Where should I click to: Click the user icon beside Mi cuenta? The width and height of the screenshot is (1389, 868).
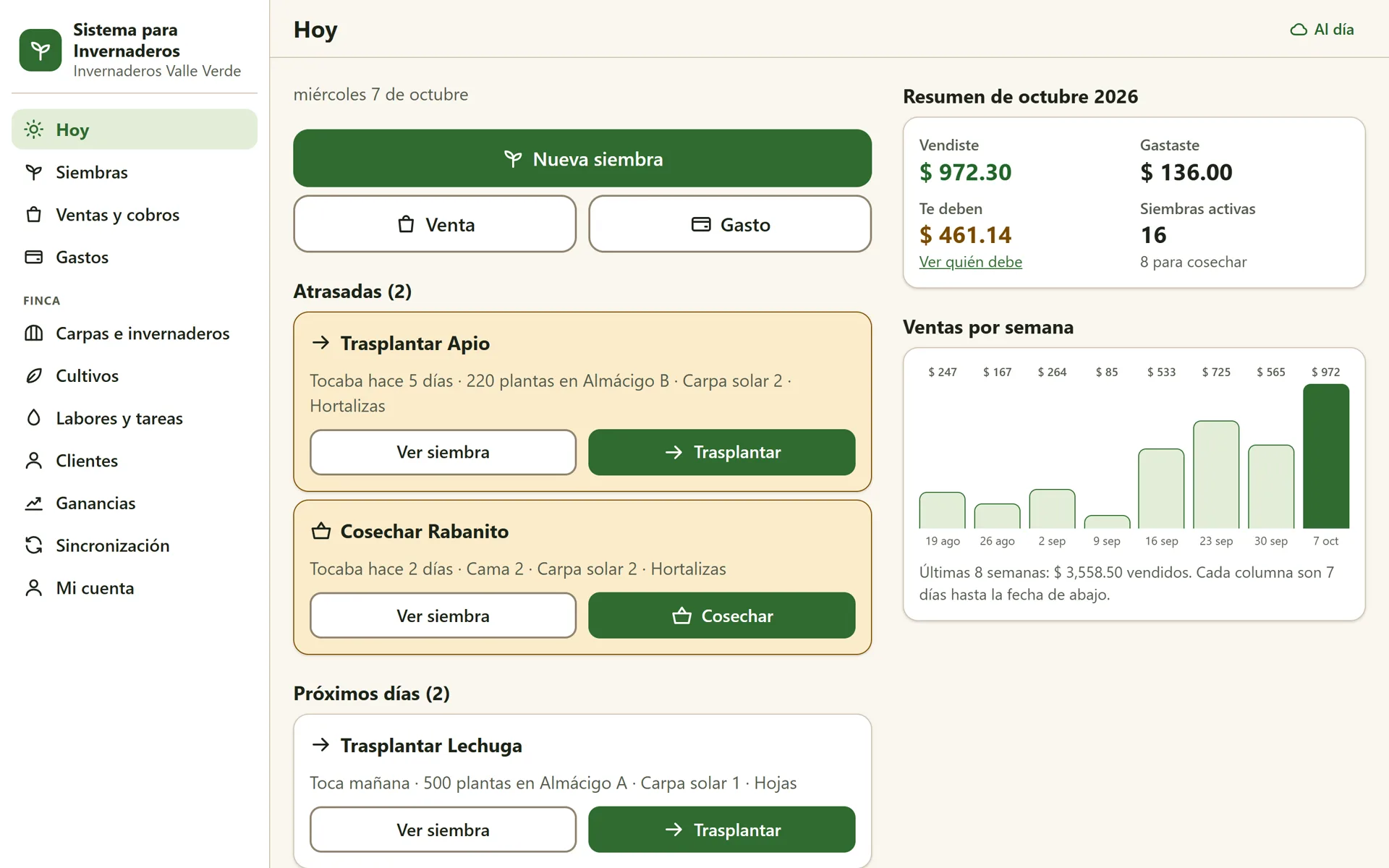[x=33, y=588]
